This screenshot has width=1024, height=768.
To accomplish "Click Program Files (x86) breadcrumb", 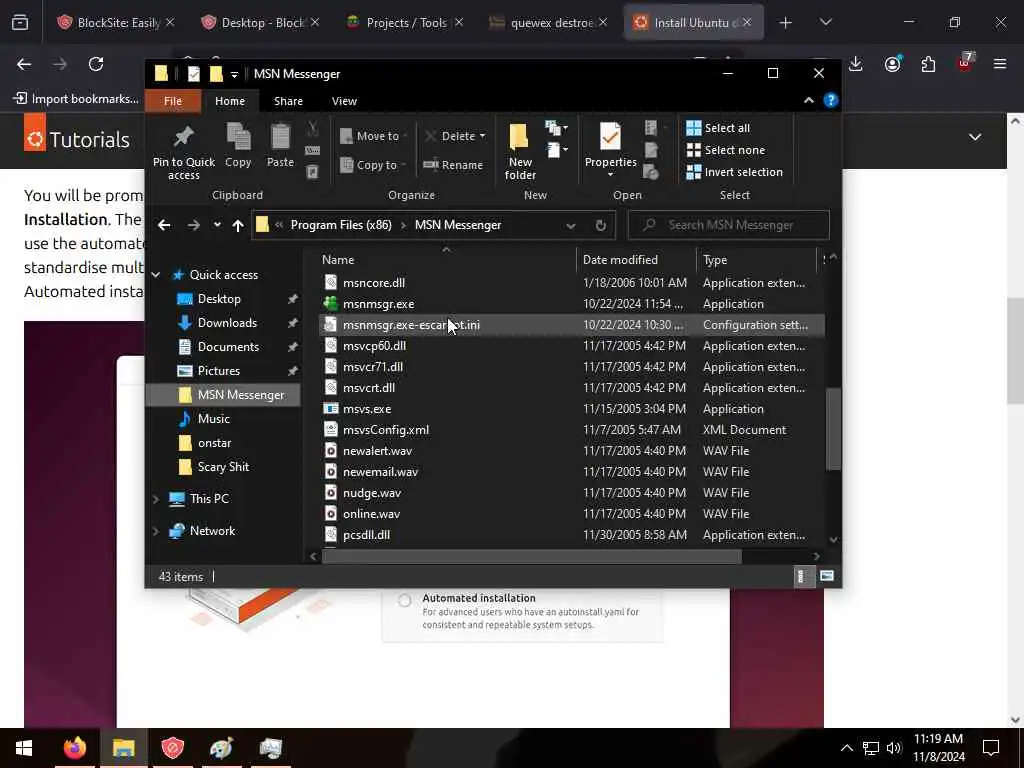I will 341,225.
